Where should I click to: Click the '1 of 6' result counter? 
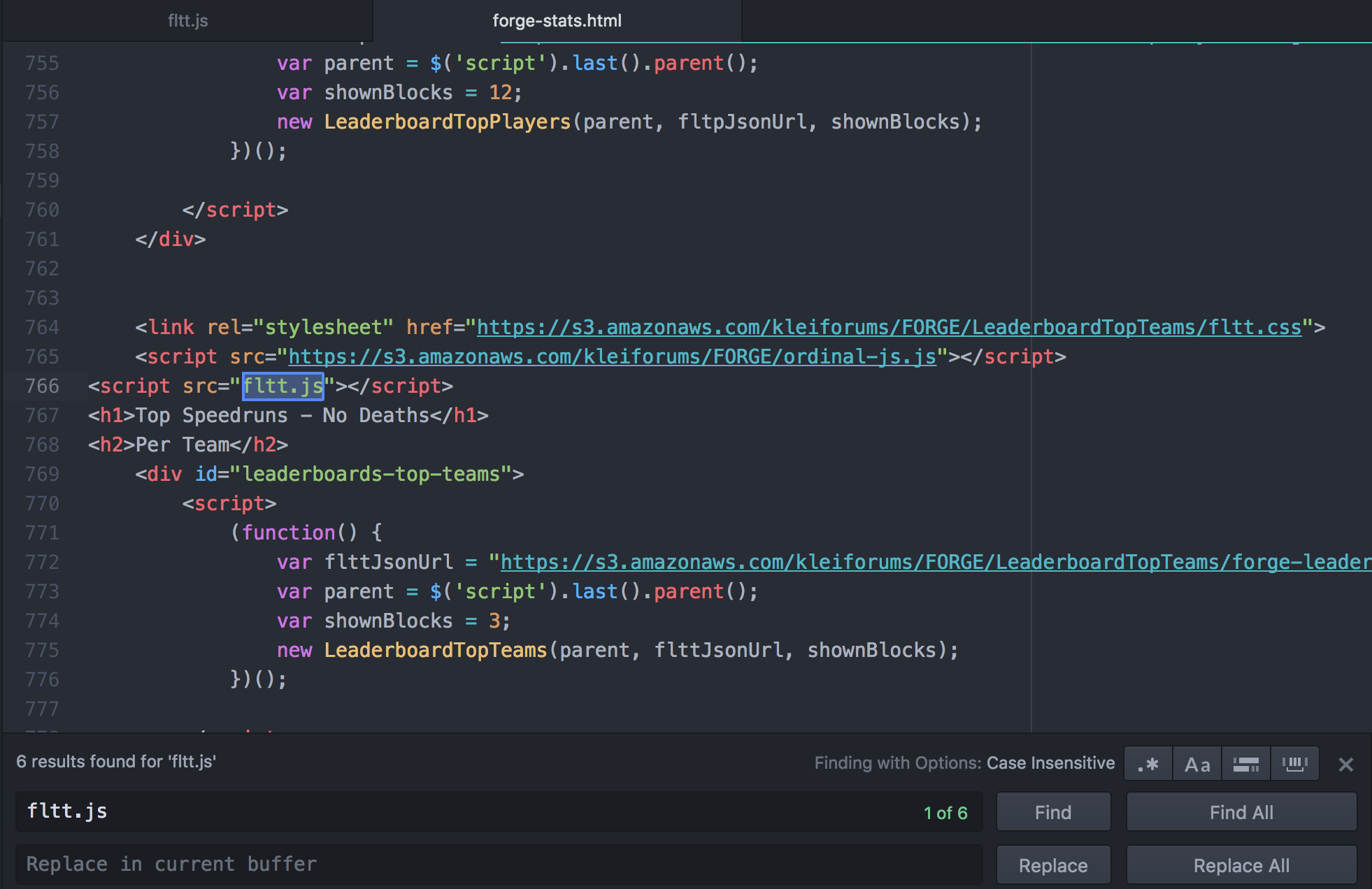tap(945, 813)
